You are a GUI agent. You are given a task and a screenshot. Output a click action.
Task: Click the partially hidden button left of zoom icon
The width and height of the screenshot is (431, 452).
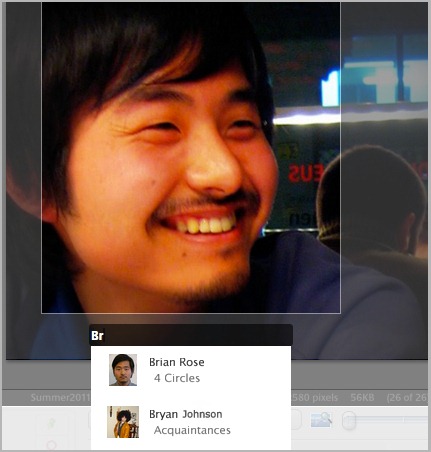(x=296, y=420)
